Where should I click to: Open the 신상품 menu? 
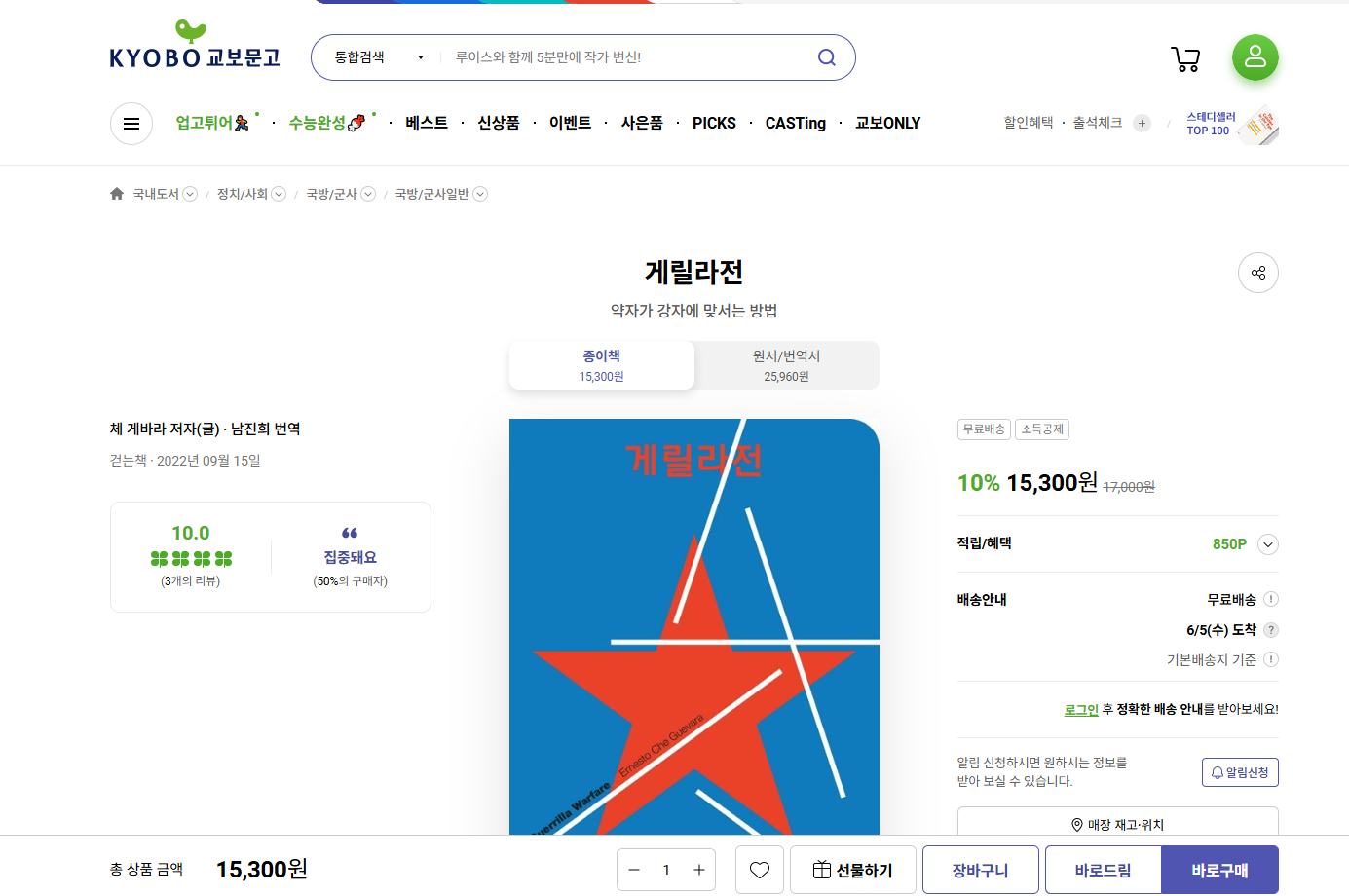(x=499, y=123)
